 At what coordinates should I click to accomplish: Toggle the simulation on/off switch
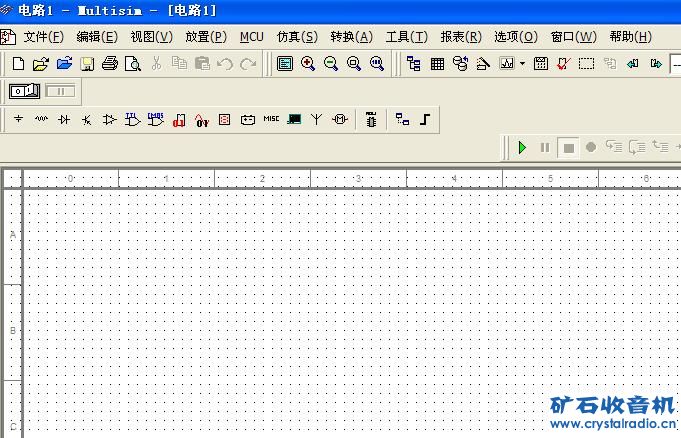25,91
